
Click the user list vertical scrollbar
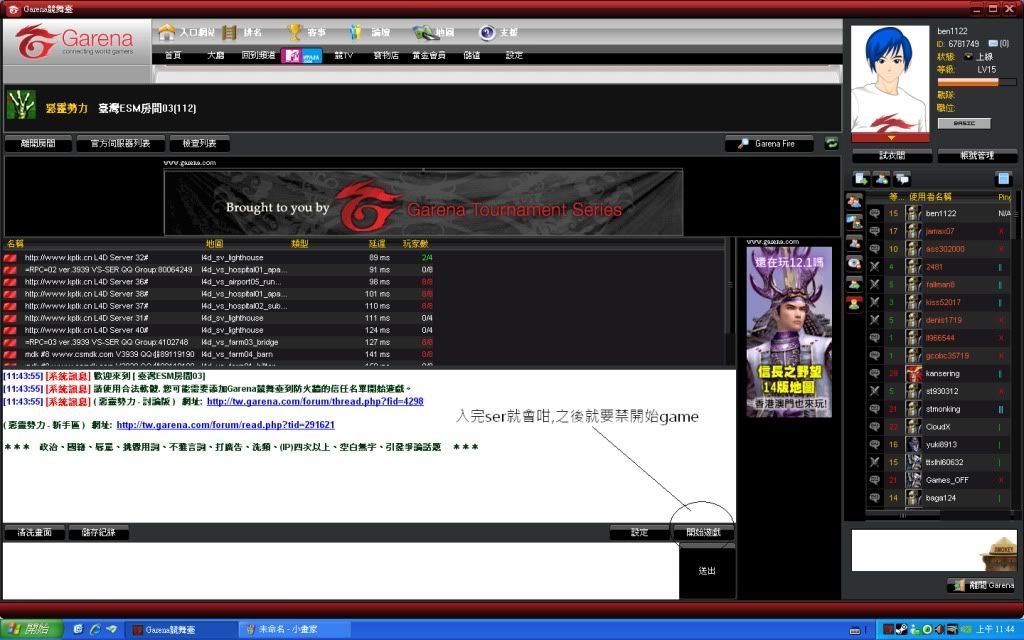click(x=1014, y=353)
